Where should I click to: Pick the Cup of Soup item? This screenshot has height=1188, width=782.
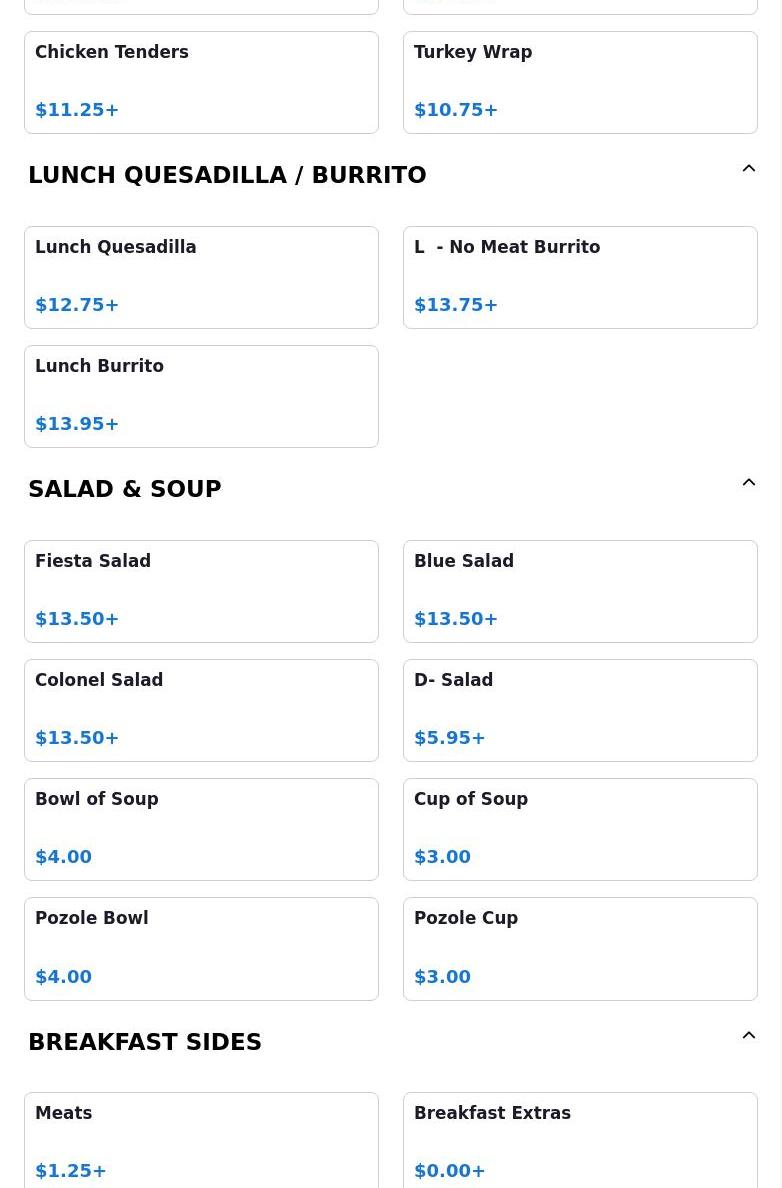580,829
